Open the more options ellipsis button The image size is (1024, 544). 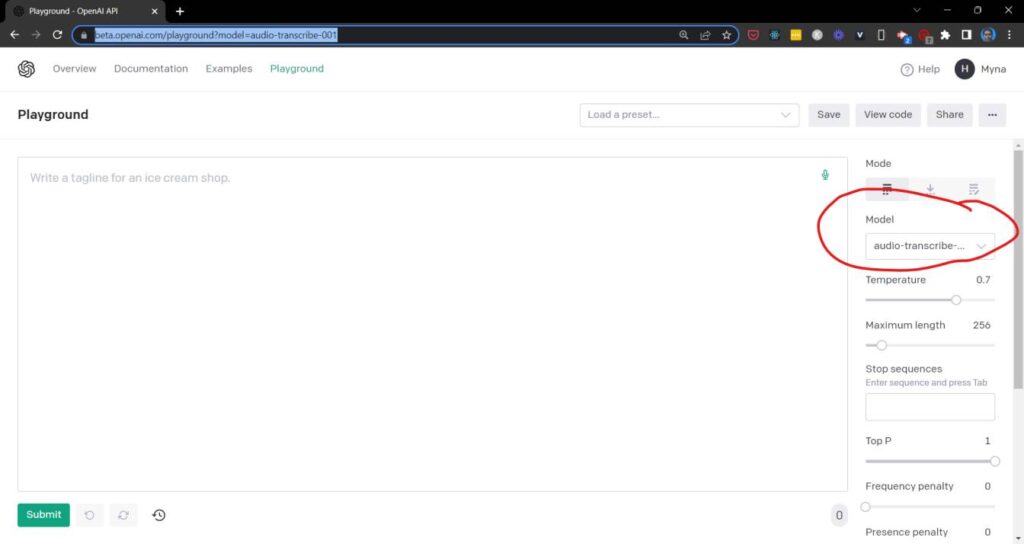[992, 115]
